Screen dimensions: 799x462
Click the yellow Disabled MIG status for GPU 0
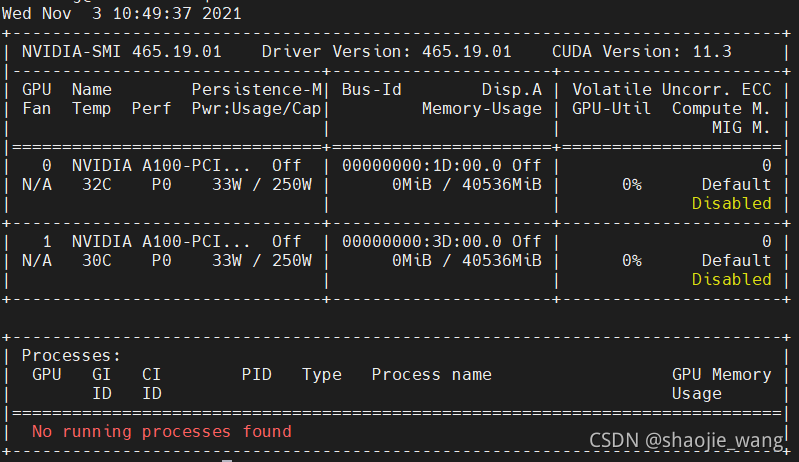[x=731, y=203]
